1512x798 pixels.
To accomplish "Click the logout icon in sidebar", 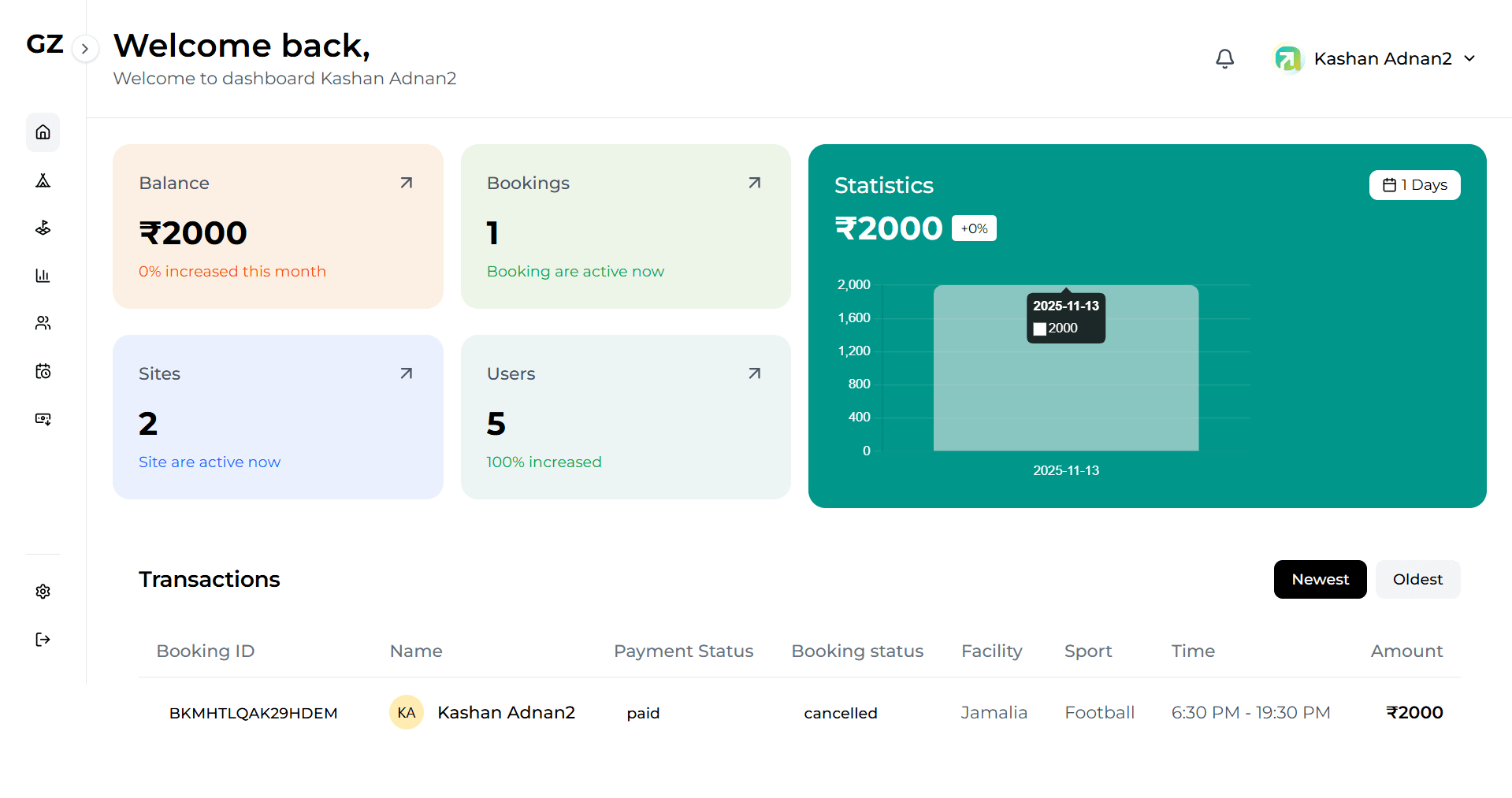I will coord(43,640).
